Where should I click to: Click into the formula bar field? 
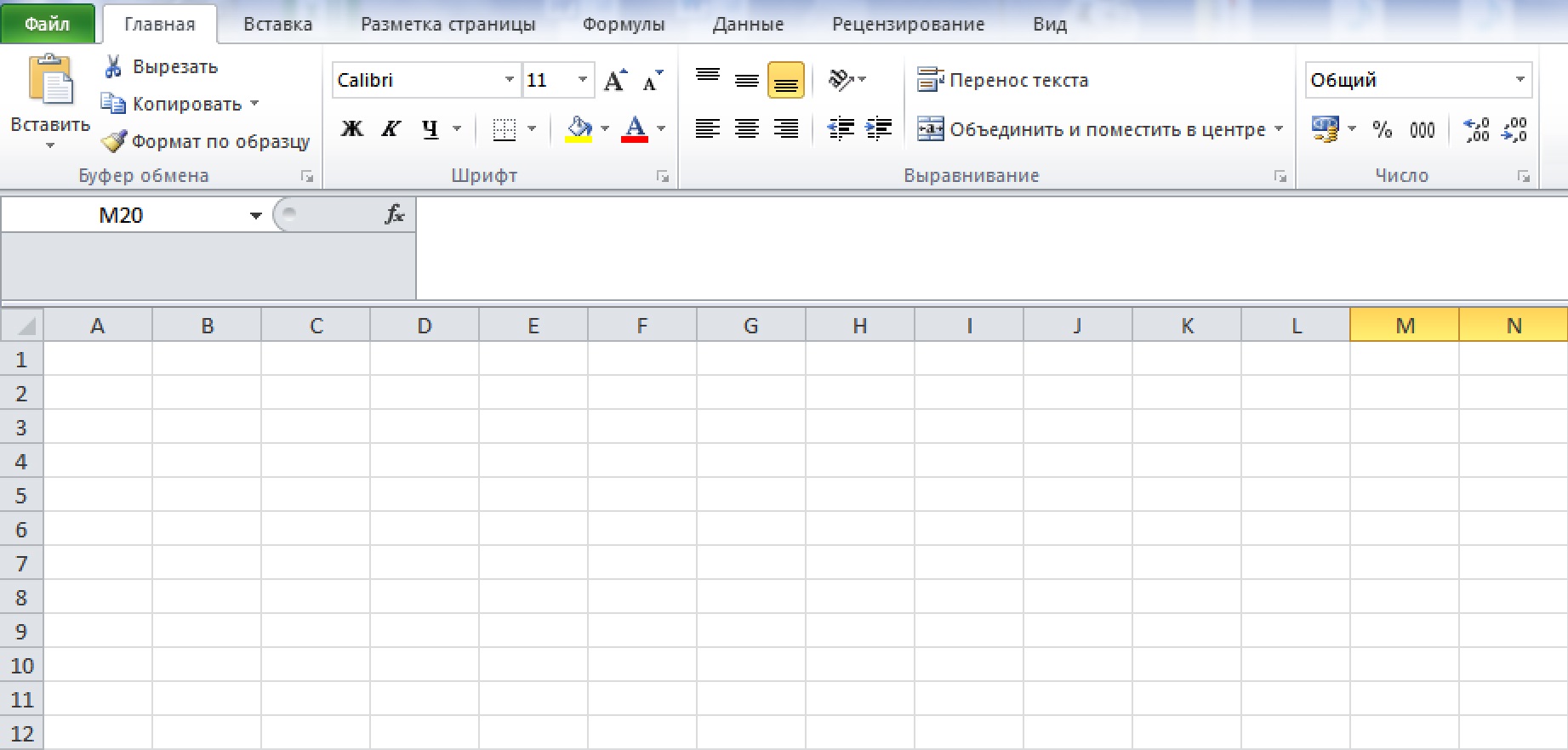click(x=991, y=248)
